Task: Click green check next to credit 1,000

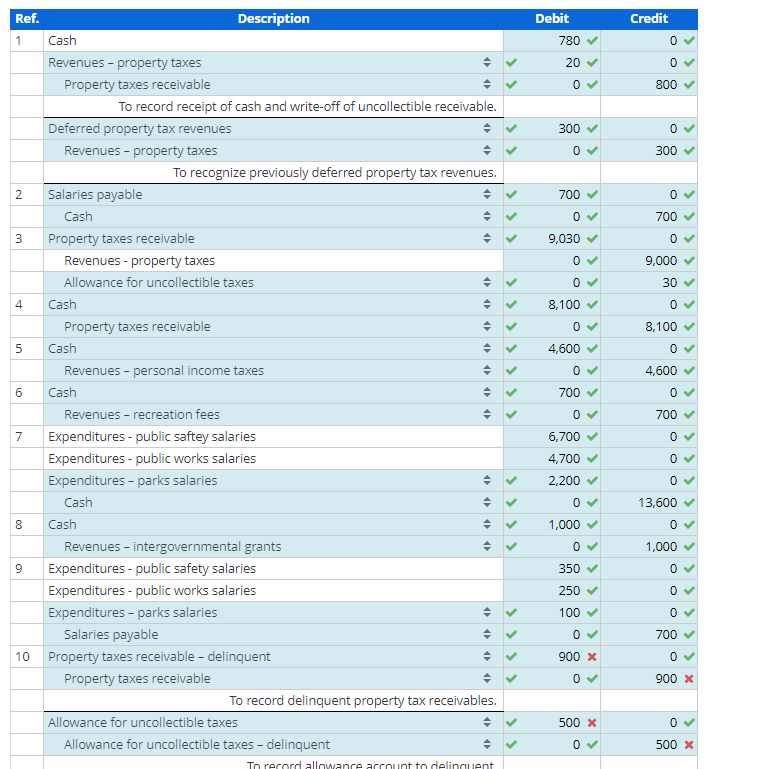Action: pyautogui.click(x=689, y=546)
